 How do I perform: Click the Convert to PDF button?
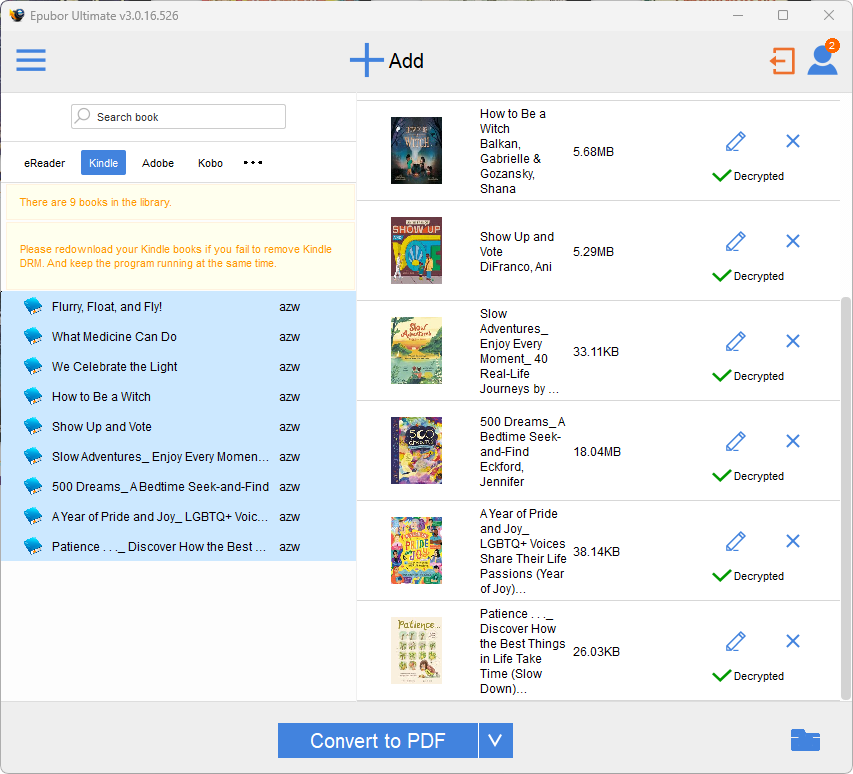click(378, 741)
